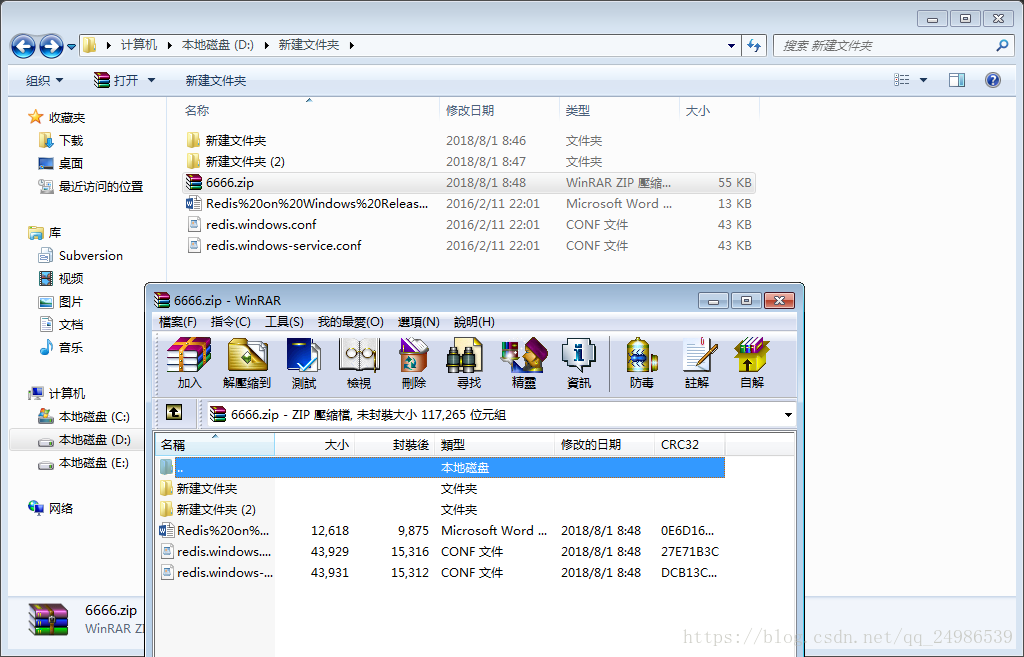This screenshot has width=1024, height=657.
Task: Select 视频 library in sidebar
Action: [x=61, y=278]
